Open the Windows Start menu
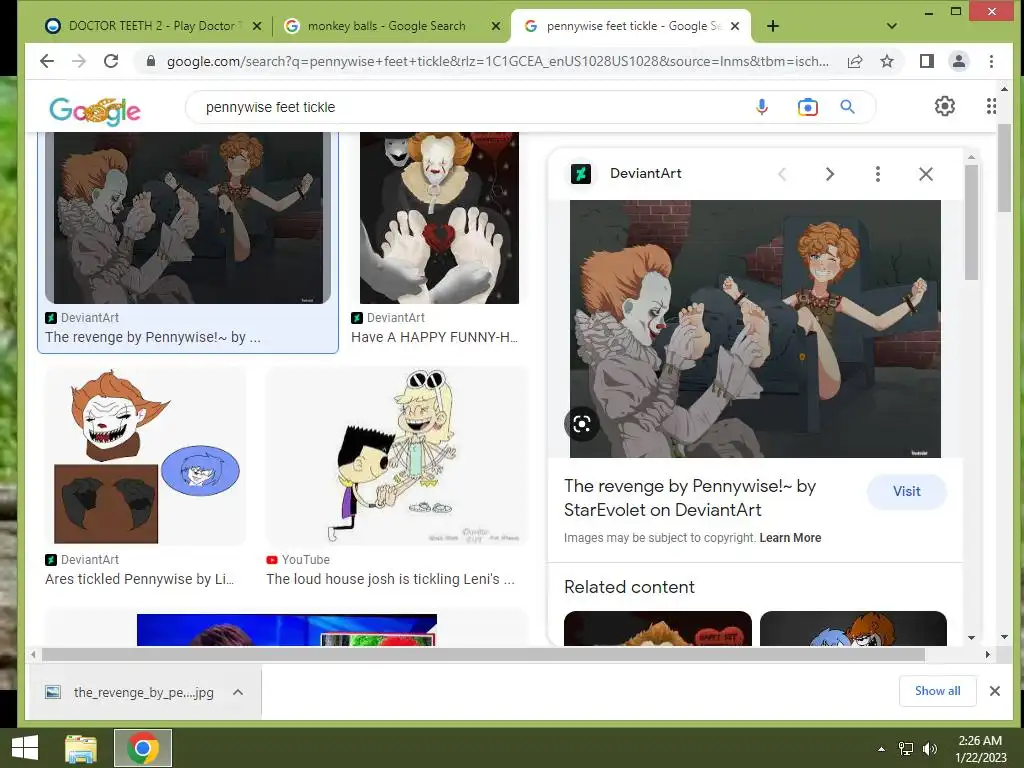Image resolution: width=1024 pixels, height=768 pixels. (25, 748)
